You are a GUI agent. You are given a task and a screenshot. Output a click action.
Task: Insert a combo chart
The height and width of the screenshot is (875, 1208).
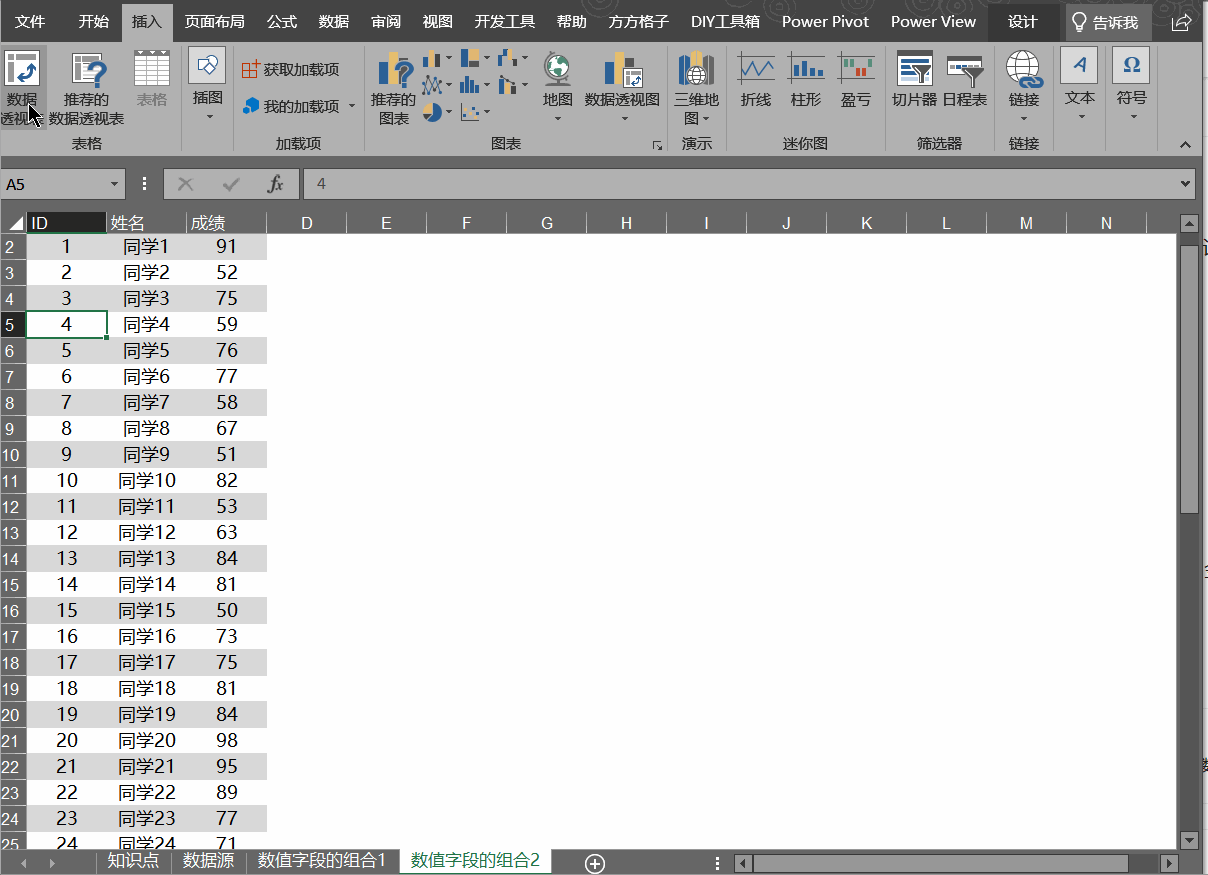click(x=512, y=85)
